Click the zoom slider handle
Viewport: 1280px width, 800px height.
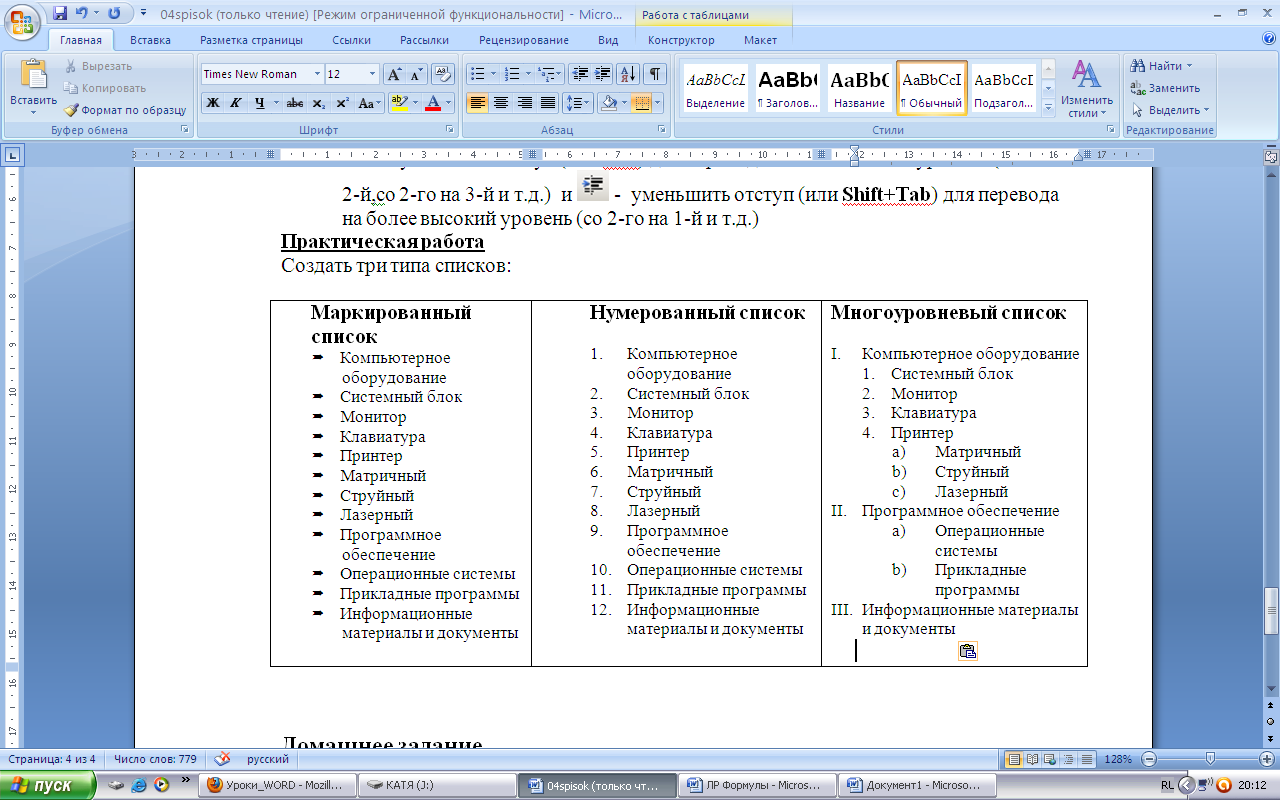(x=1211, y=759)
